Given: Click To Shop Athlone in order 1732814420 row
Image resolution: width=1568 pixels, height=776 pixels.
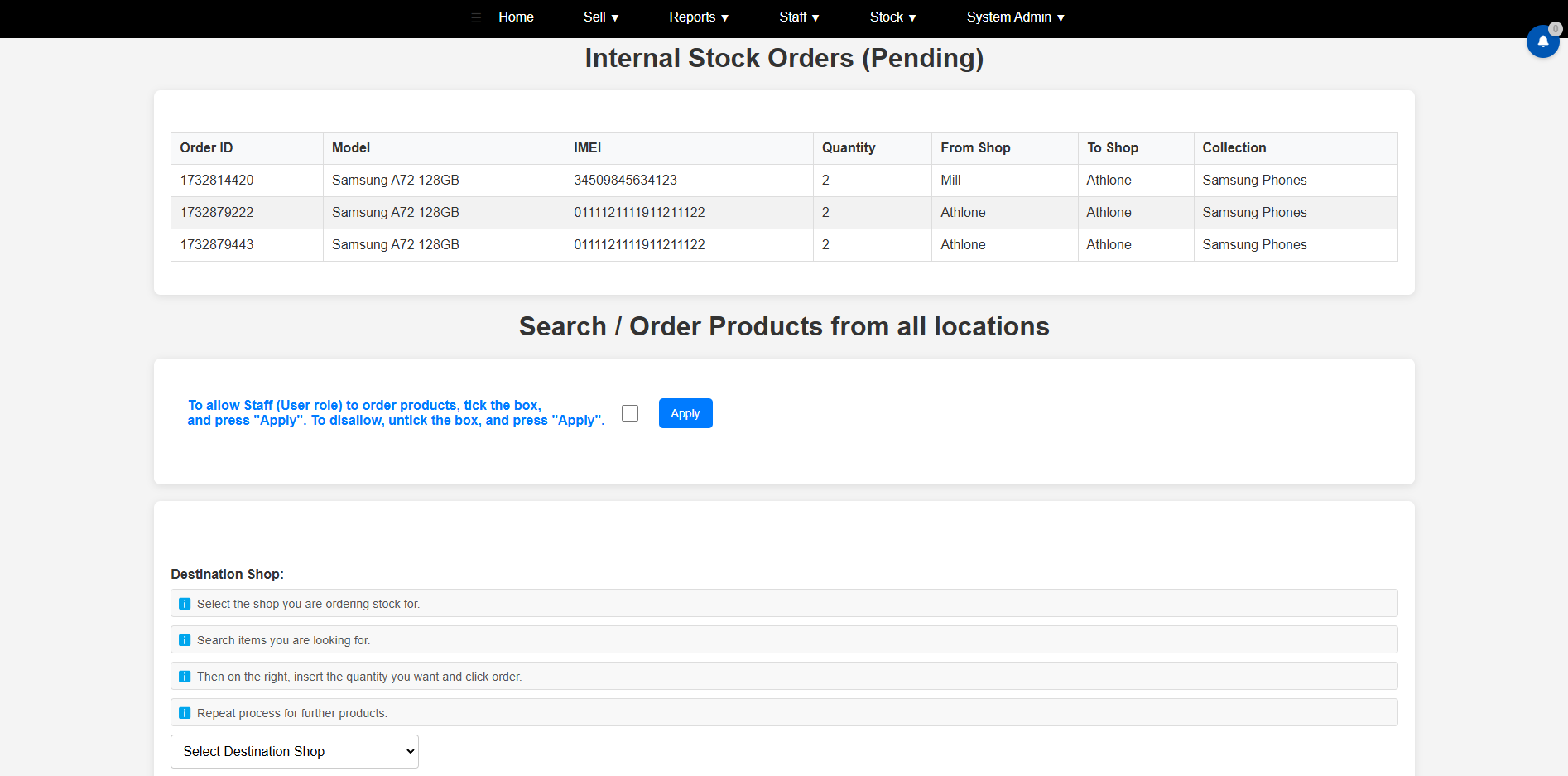Looking at the screenshot, I should pos(1109,181).
